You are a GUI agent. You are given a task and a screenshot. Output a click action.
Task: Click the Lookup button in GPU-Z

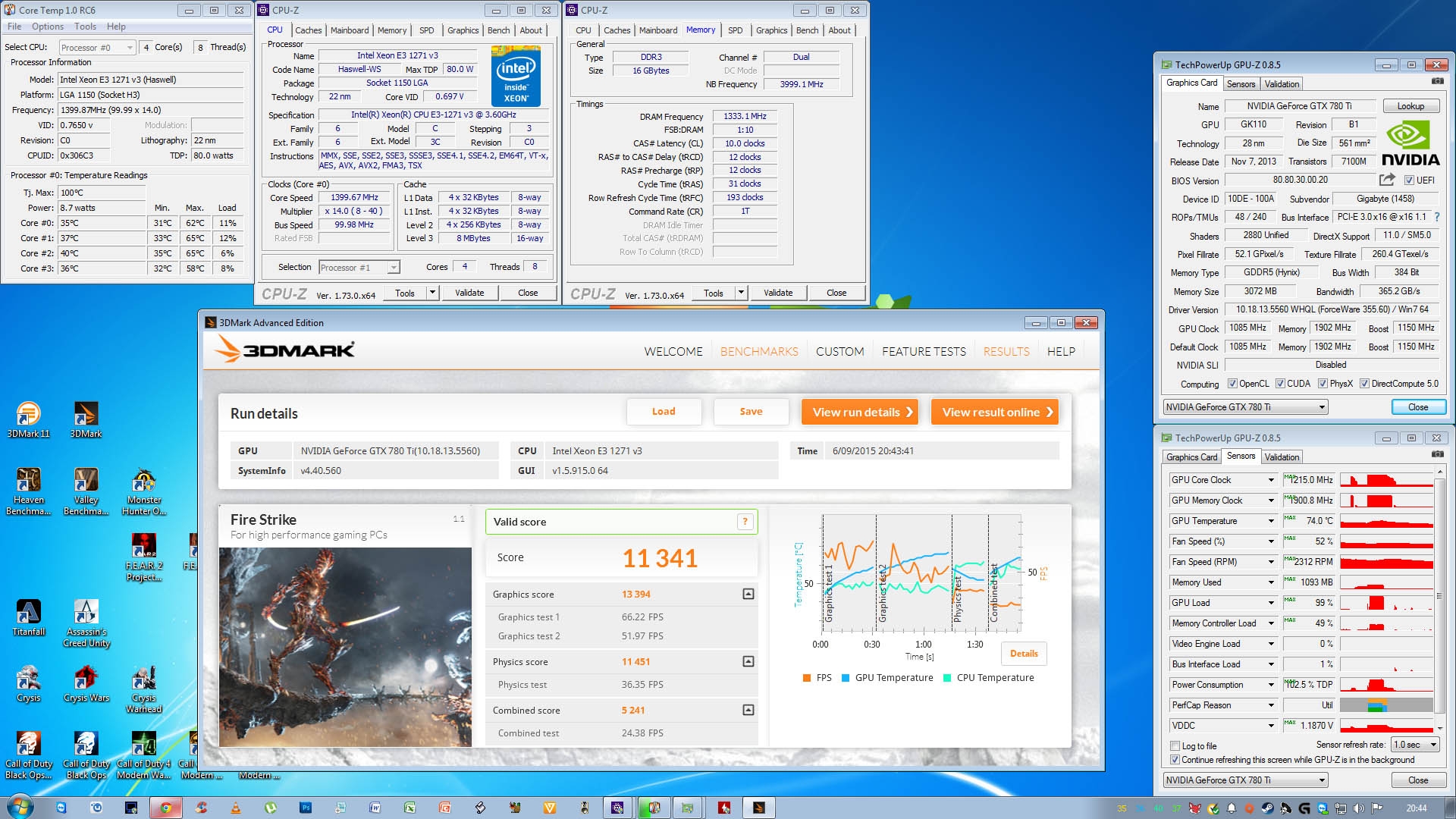[1410, 106]
